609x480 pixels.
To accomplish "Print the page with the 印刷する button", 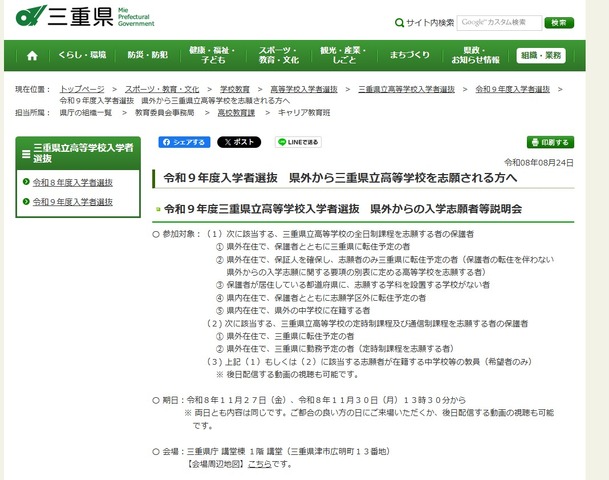I will tap(550, 142).
